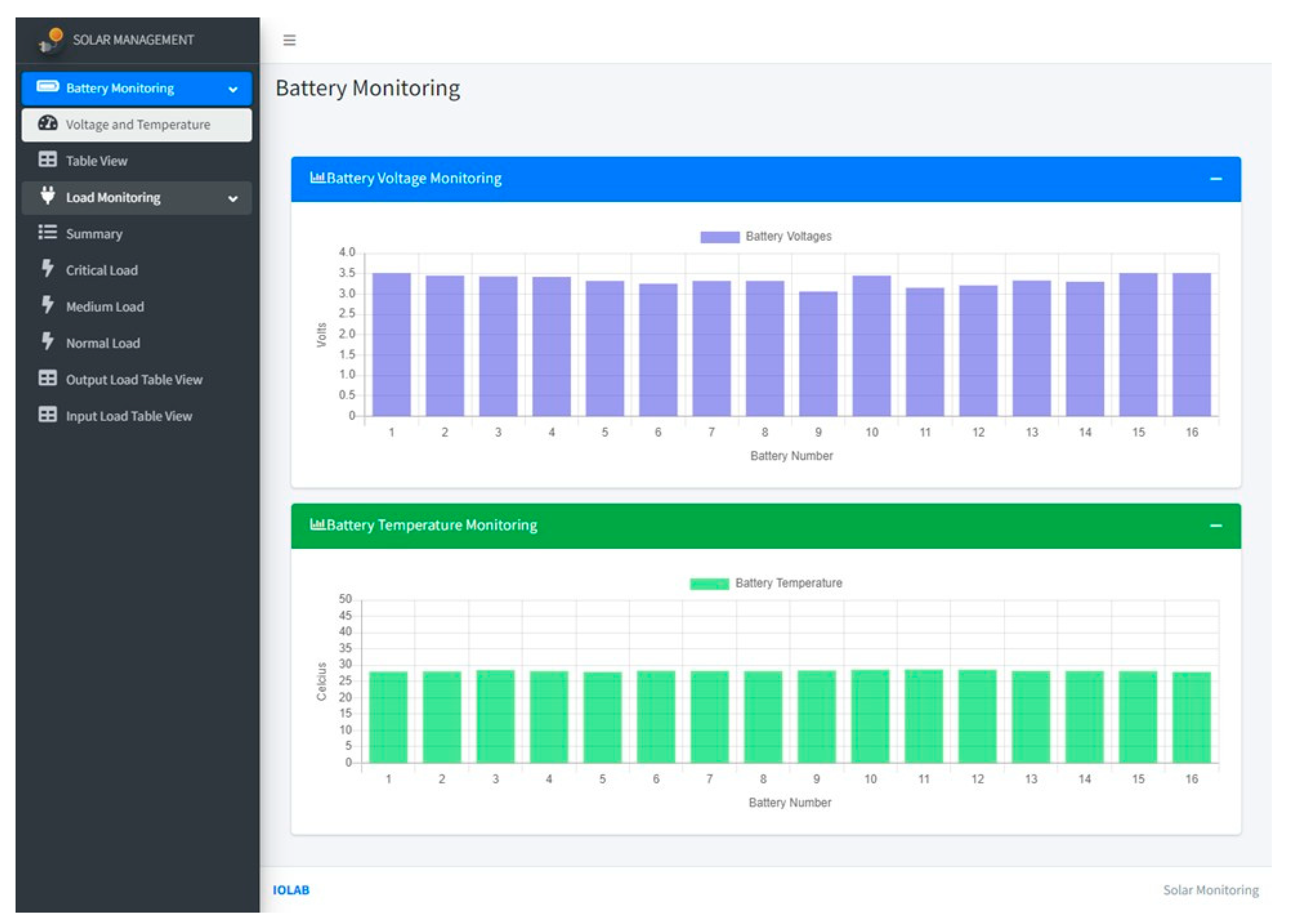
Task: Collapse Battery Monitoring menu via its chevron
Action: [233, 89]
